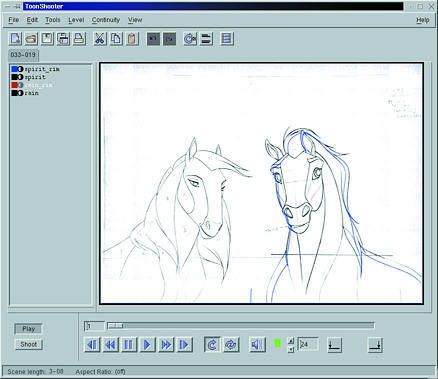The width and height of the screenshot is (438, 379).
Task: Toggle visibility circle for spirit_rim layer
Action: click(x=21, y=69)
